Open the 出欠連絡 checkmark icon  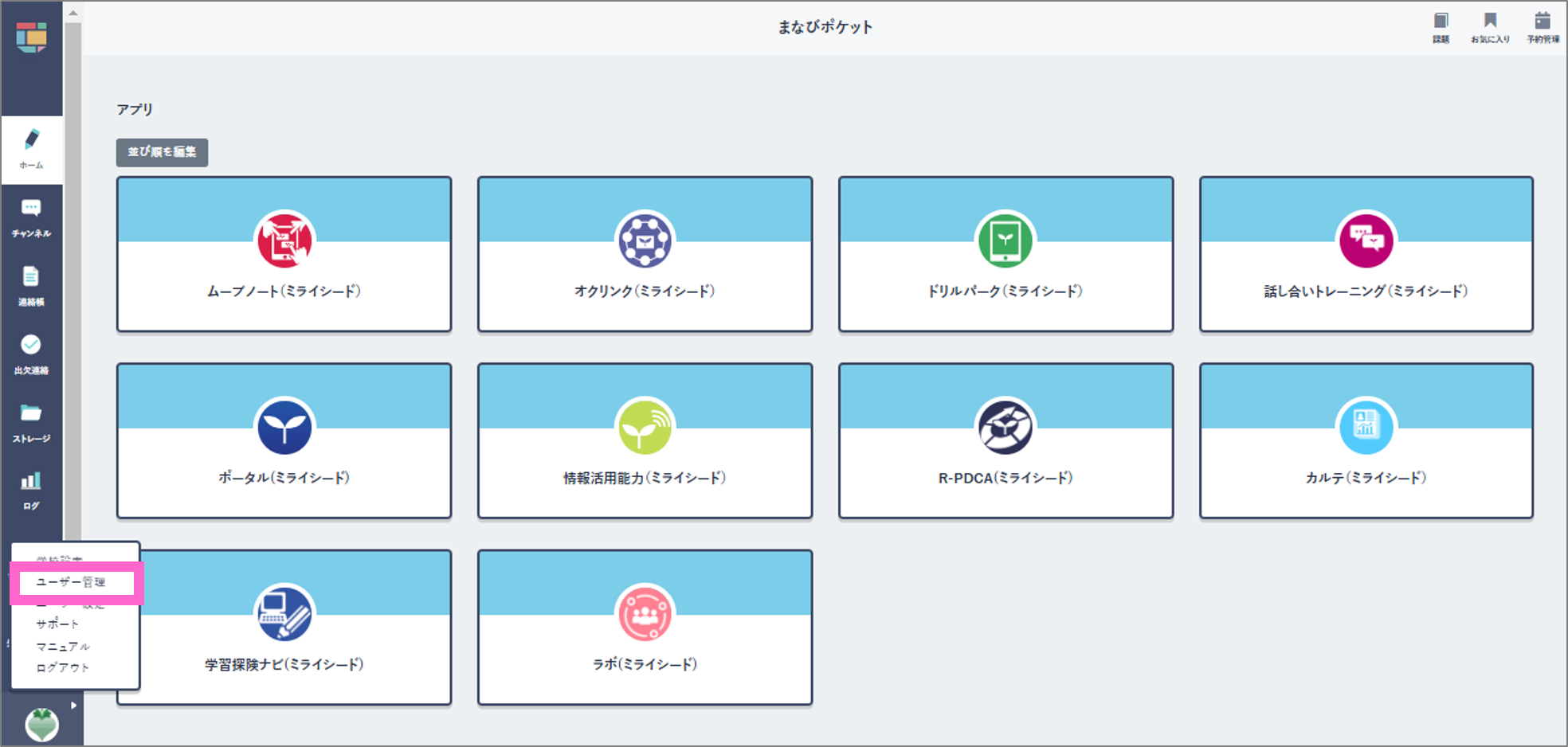pos(32,354)
